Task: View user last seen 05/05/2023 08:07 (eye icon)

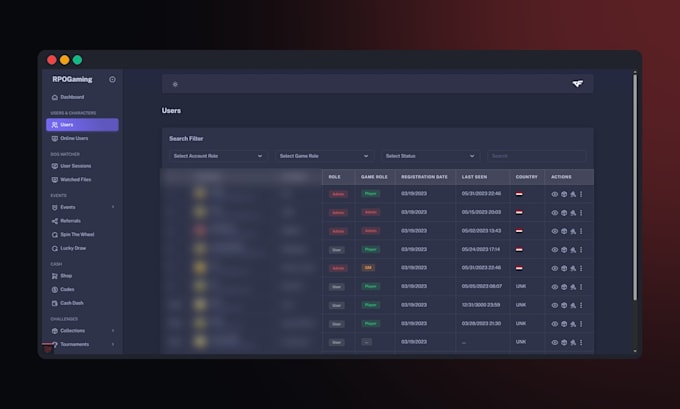Action: 555,287
